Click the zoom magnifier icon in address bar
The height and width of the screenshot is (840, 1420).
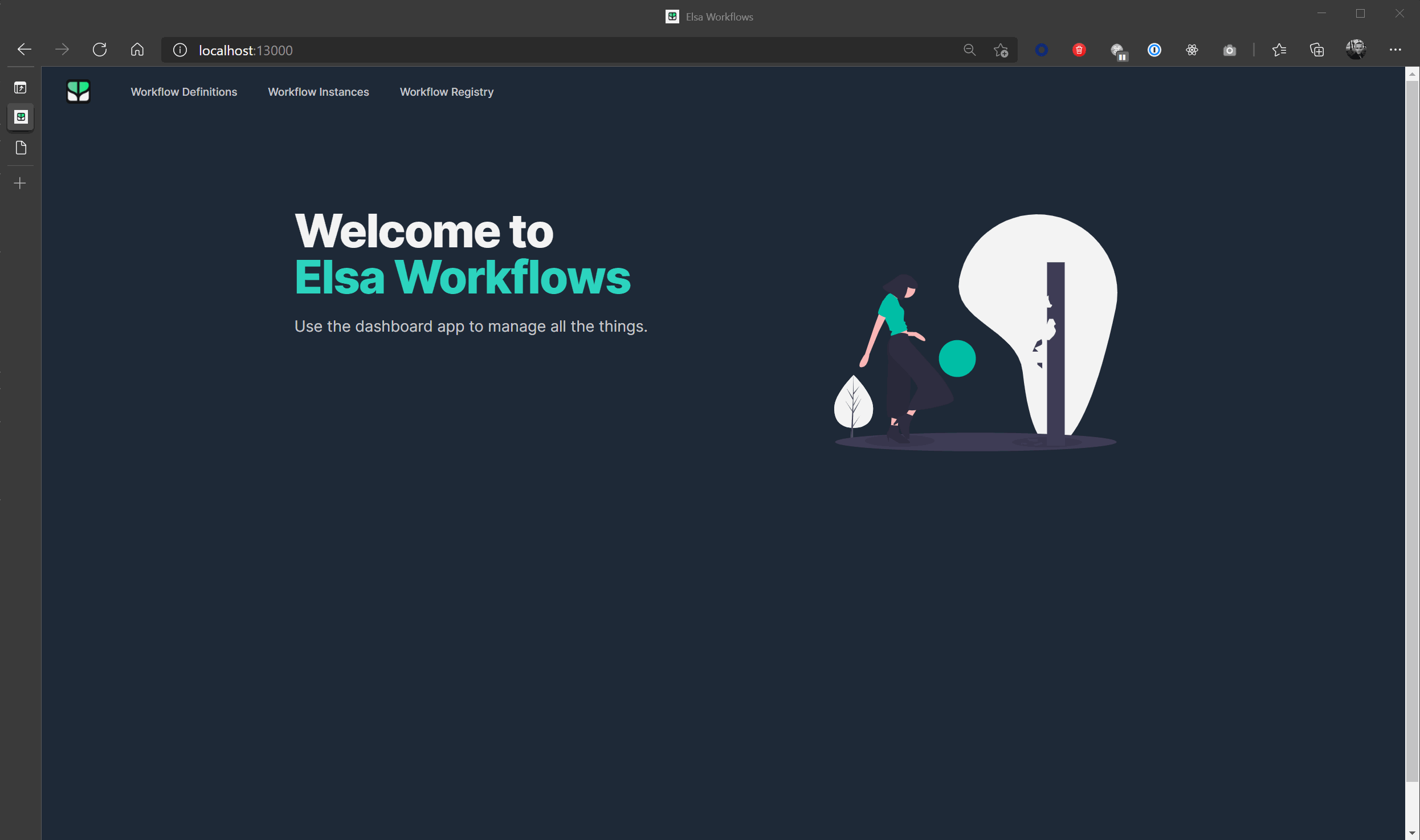point(969,50)
